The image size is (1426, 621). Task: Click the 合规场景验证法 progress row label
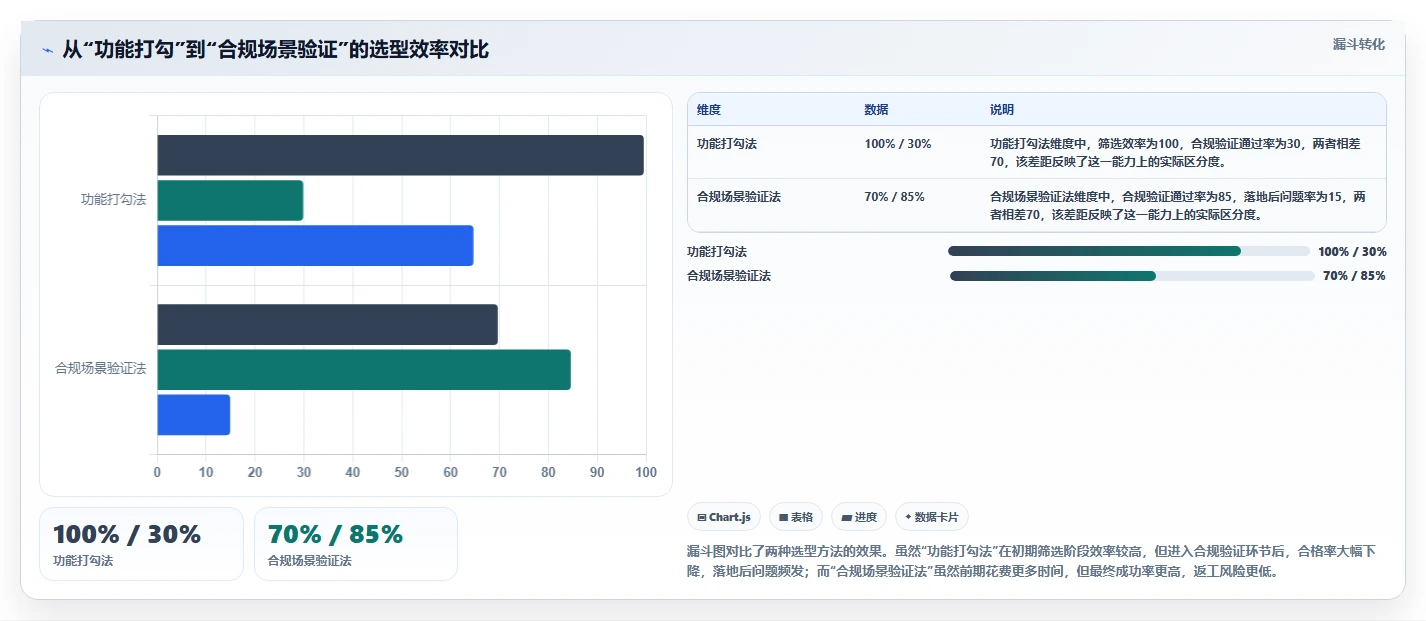(729, 276)
